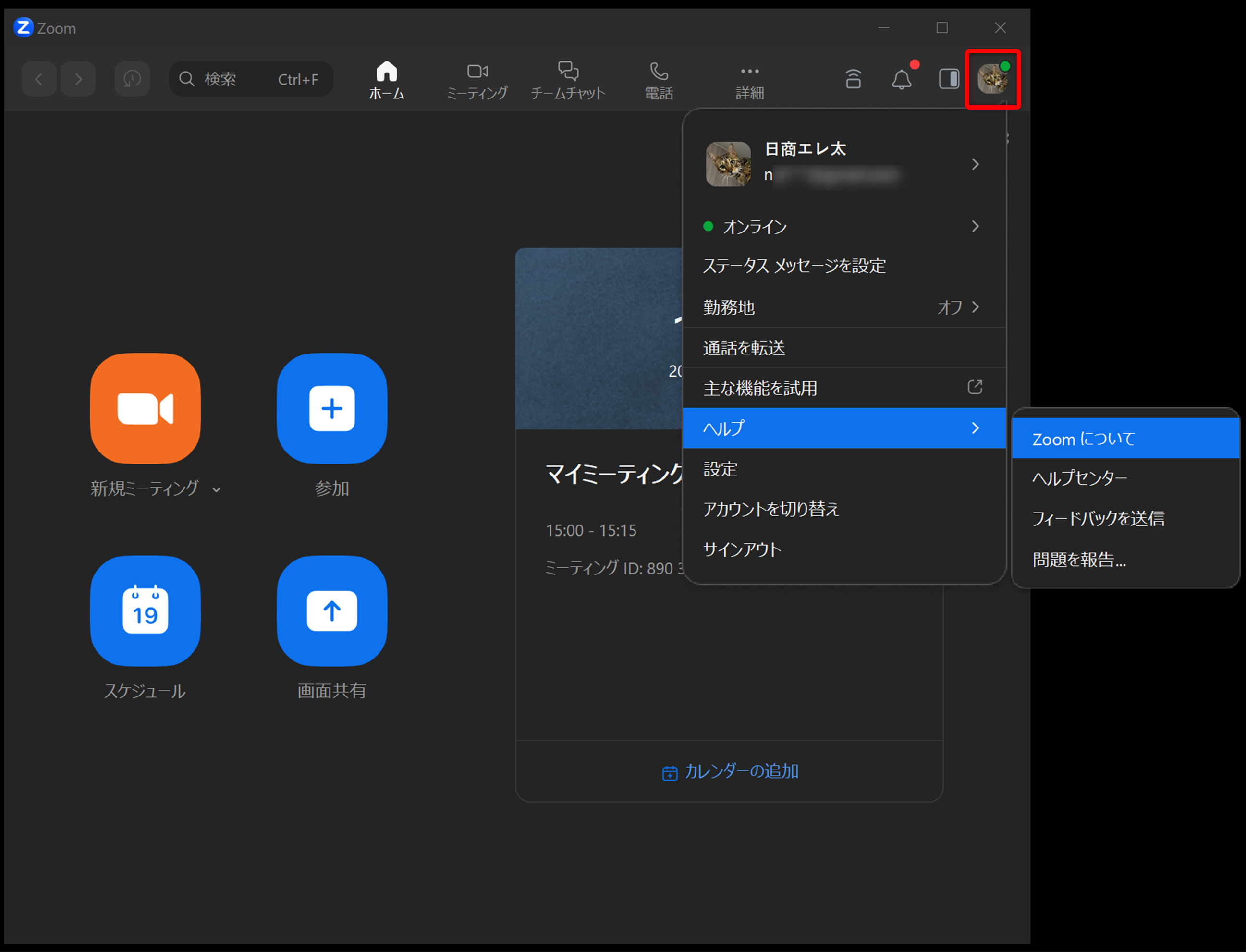Click the profile avatar in toolbar
Screen dimensions: 1246x952
pyautogui.click(x=993, y=79)
